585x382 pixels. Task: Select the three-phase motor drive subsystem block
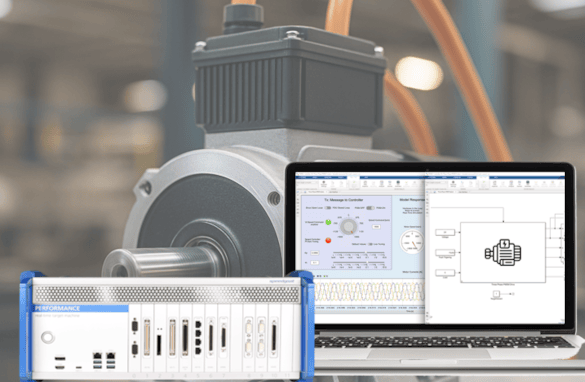(x=503, y=253)
